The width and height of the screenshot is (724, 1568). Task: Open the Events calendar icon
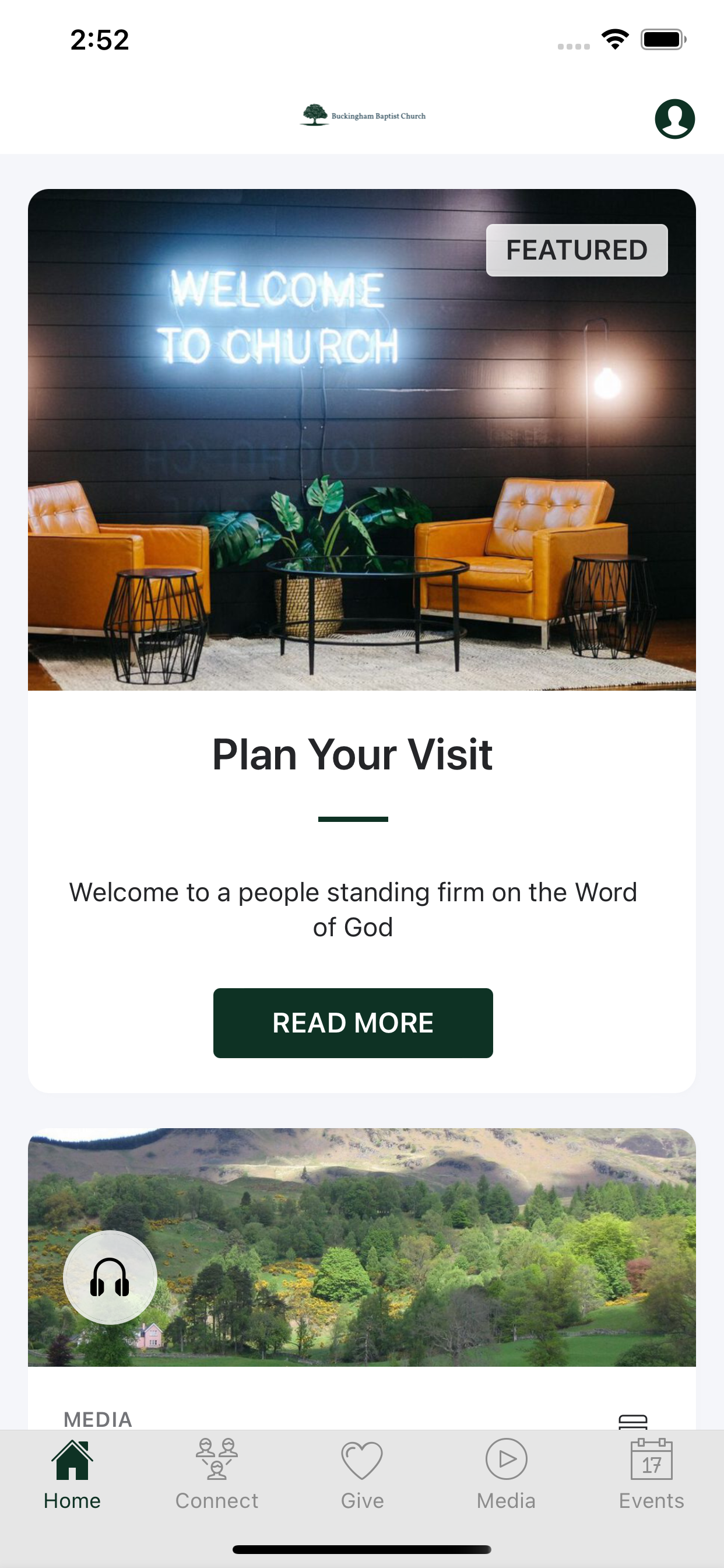[652, 1459]
